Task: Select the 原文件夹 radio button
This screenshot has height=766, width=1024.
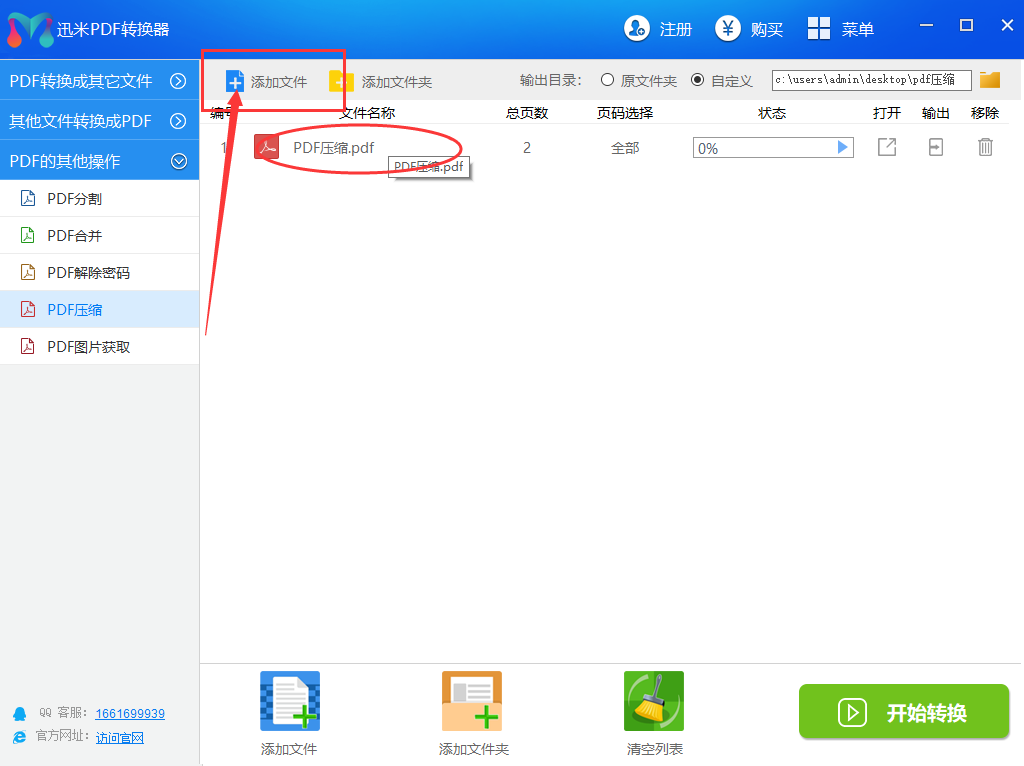Action: [607, 80]
